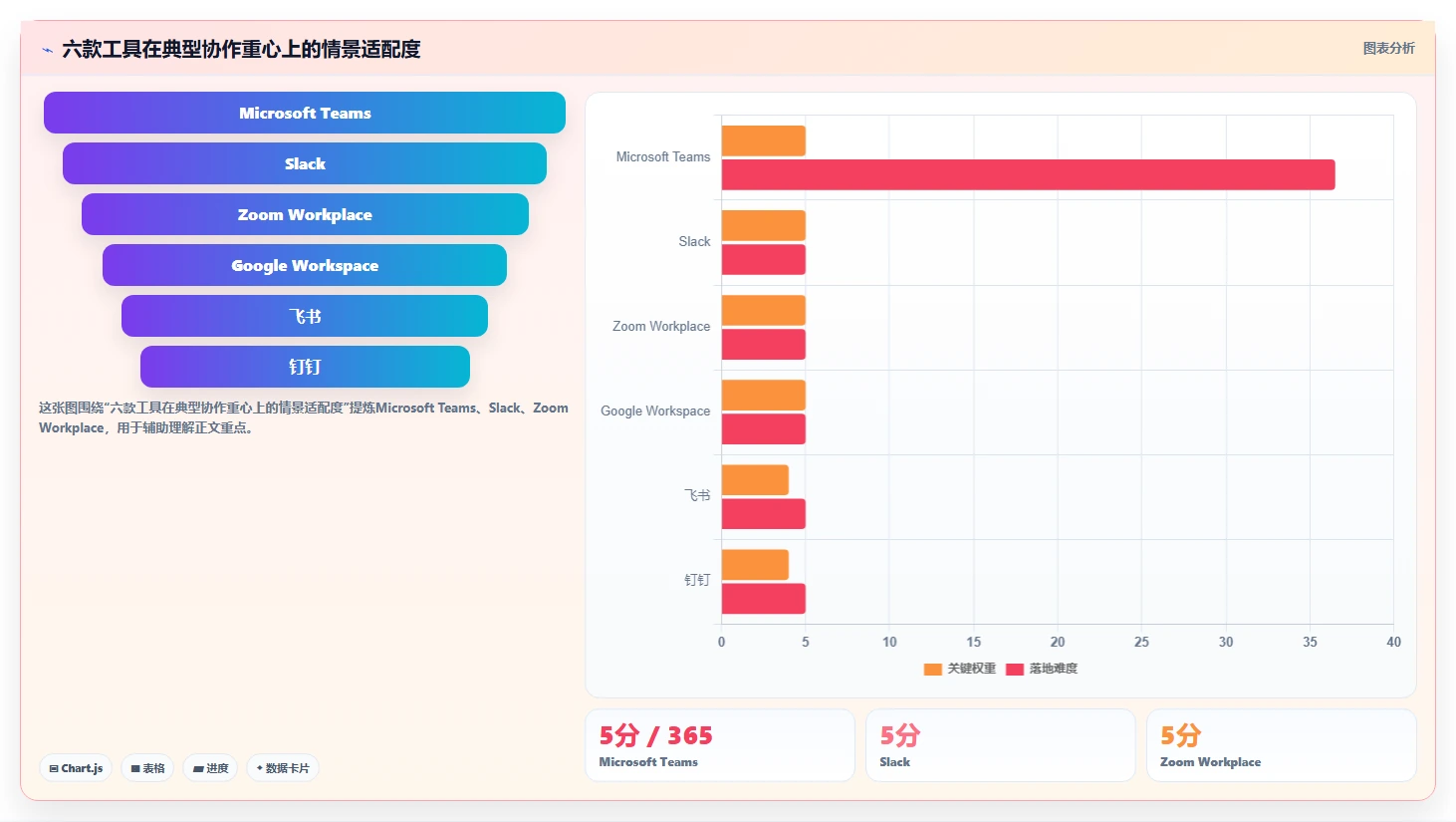
Task: Click the Chart.js tag
Action: coord(76,768)
